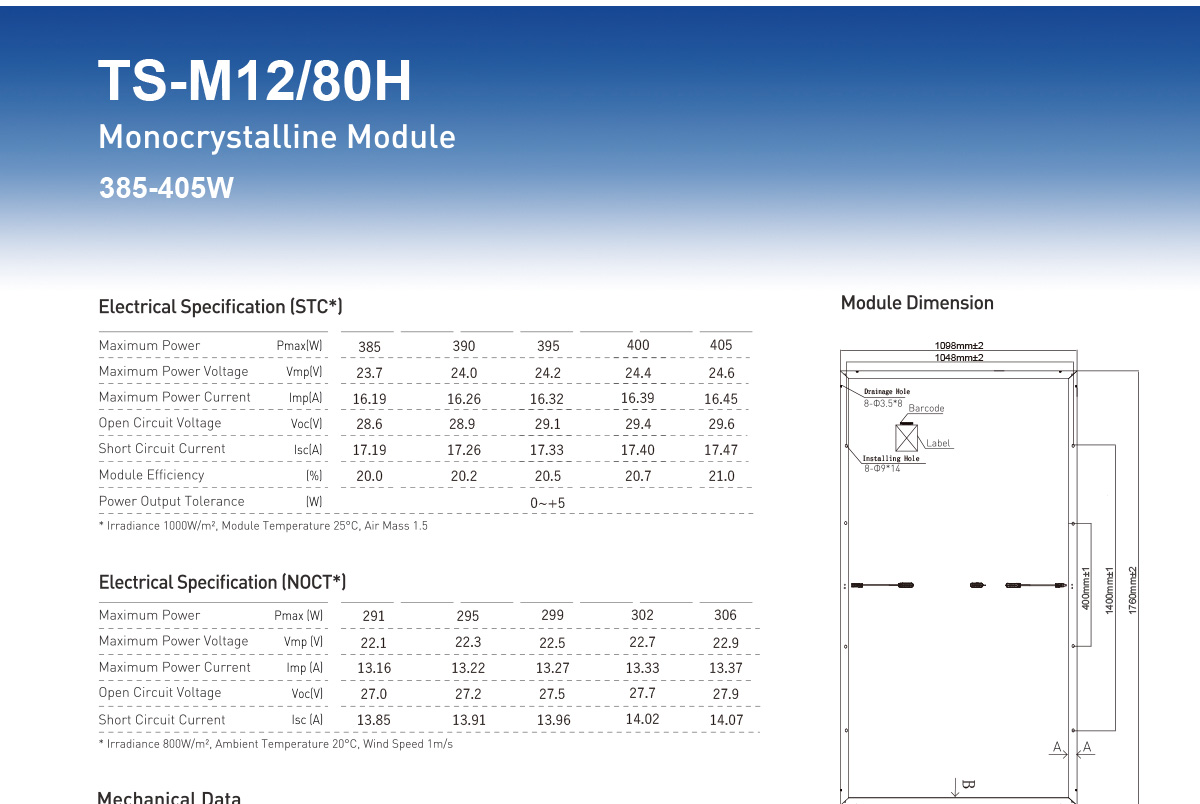Click Maximum Power label in STC table
Viewport: 1200px width, 804px height.
point(149,345)
